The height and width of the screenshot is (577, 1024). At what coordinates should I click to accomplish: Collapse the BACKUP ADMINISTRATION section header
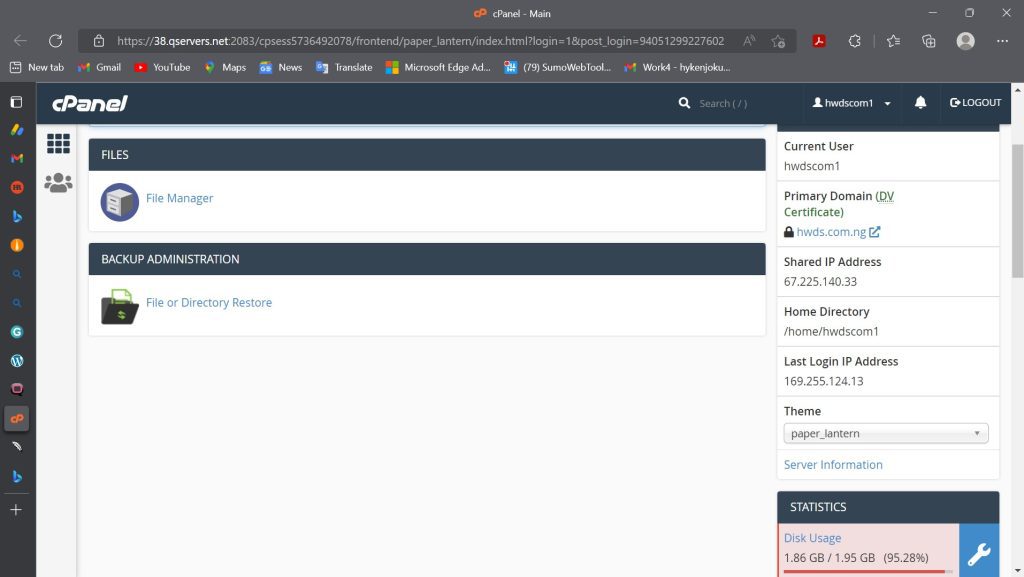tap(427, 259)
